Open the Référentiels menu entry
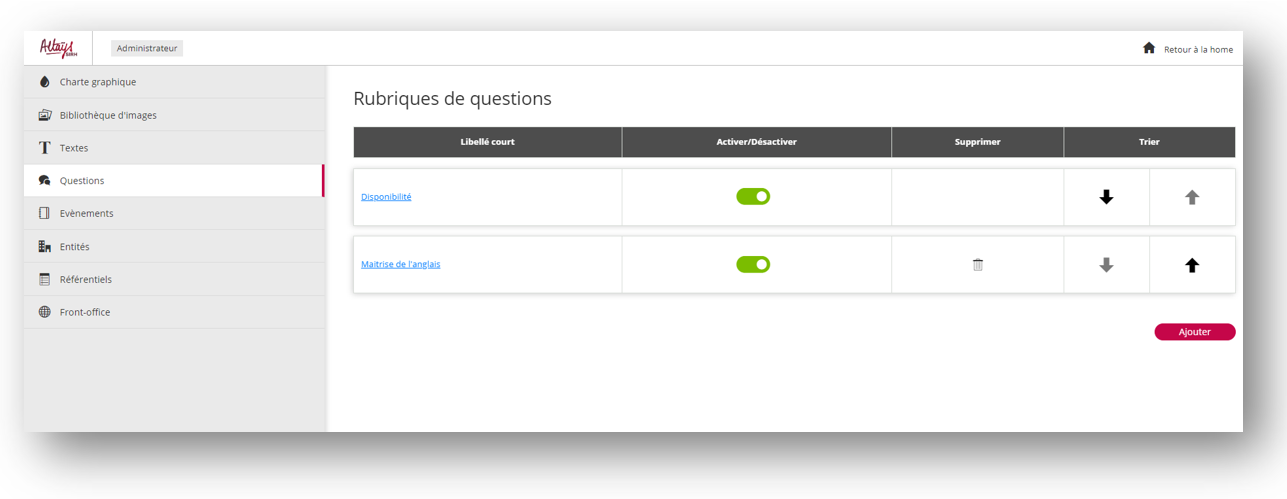This screenshot has width=1287, height=499. click(86, 279)
